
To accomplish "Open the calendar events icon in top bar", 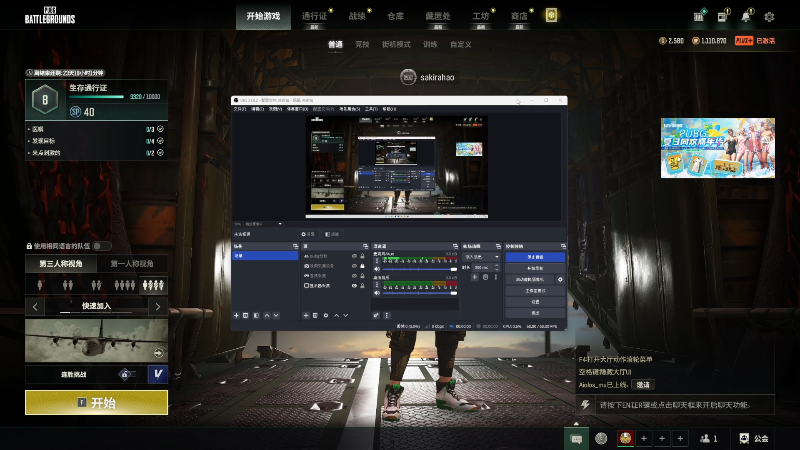I will click(x=699, y=16).
